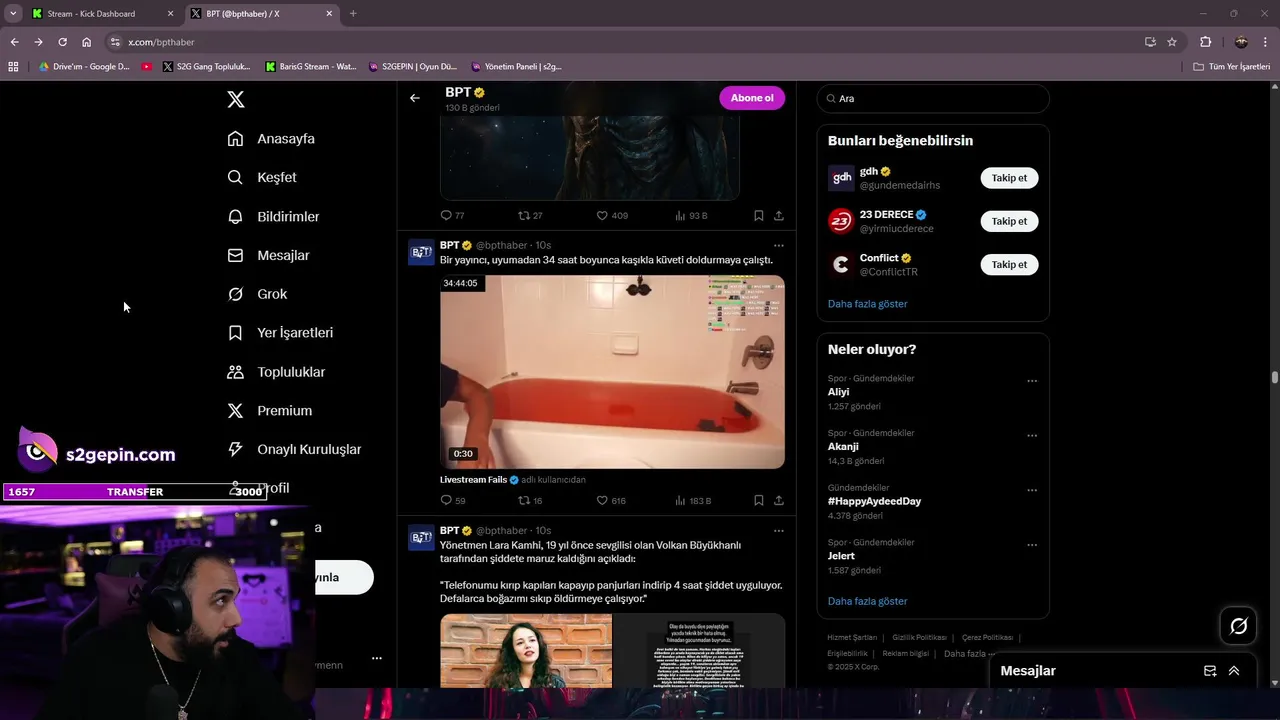Open the Jelert trending topic
Screen dimensions: 1280x720
[x=841, y=556]
